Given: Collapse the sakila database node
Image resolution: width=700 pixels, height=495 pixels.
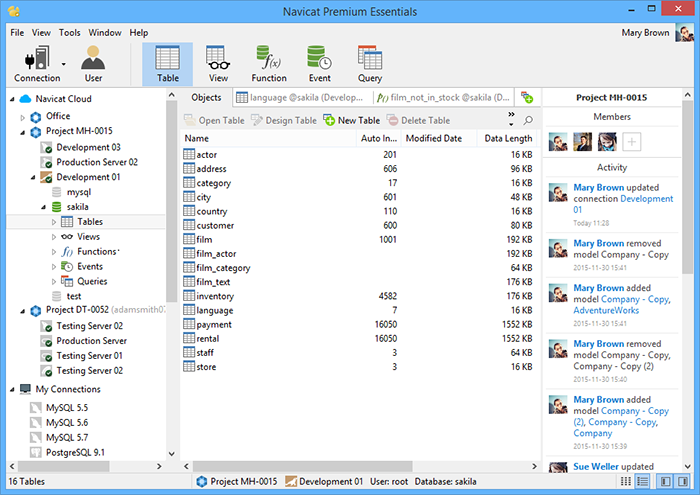Looking at the screenshot, I should coord(43,207).
